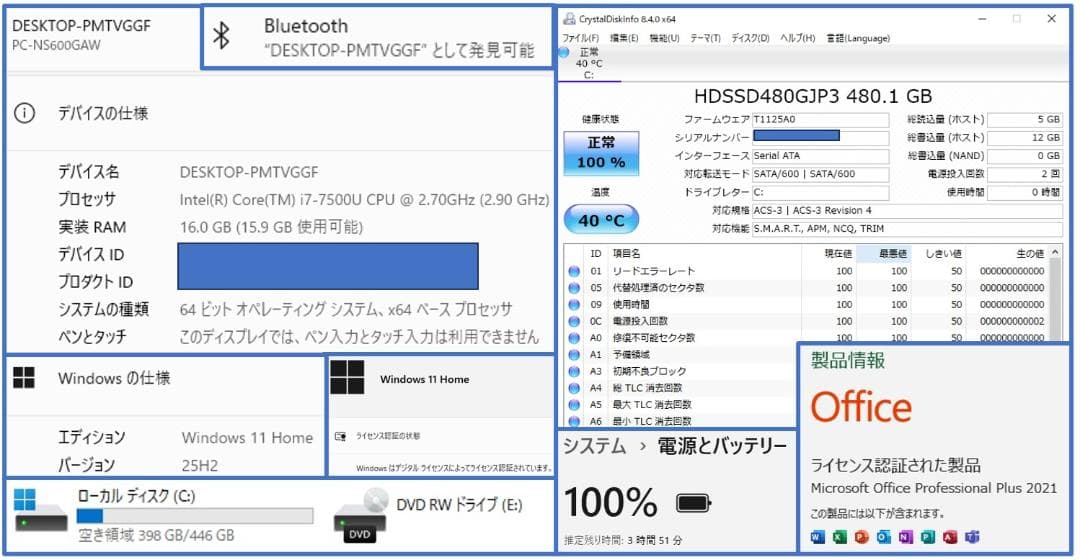Click the 生の値 column header
Viewport: 1080px width, 560px height.
coord(1030,253)
